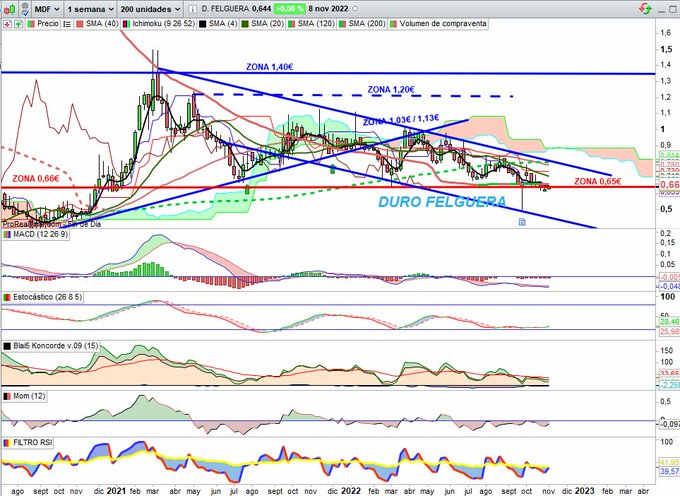Open Ichimoku (9 26 52) indicator settings
This screenshot has height=496, width=680.
pos(163,23)
